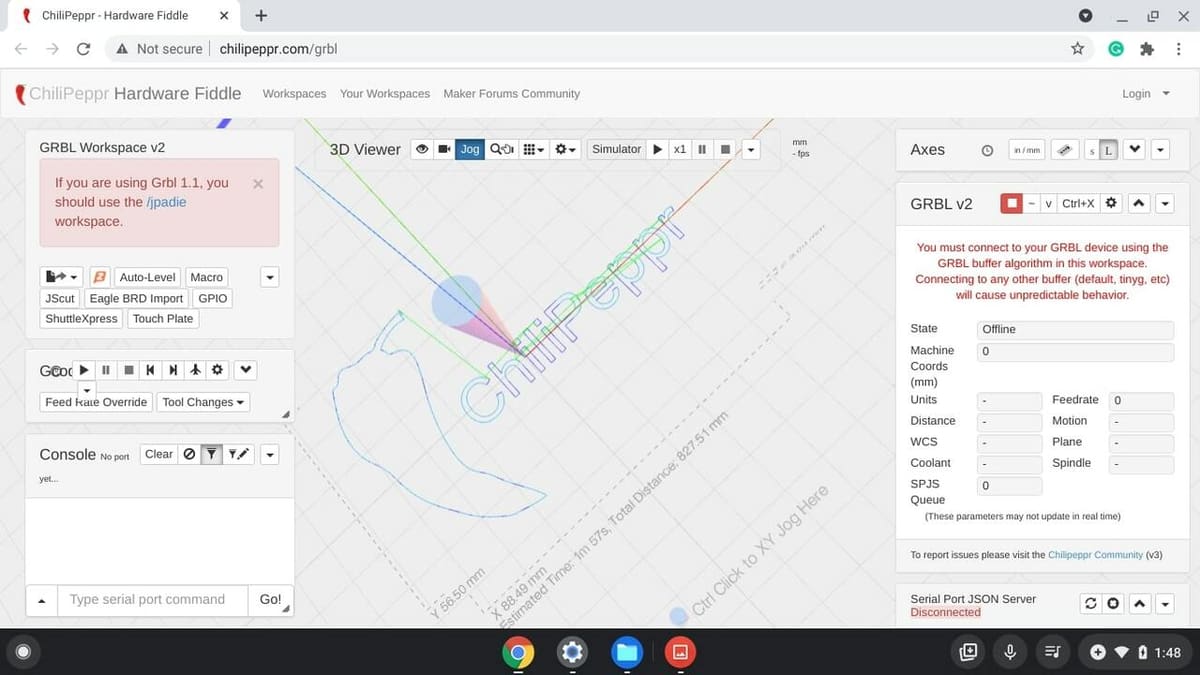Screen dimensions: 1200x675
Task: Play the Gcode file
Action: click(84, 370)
